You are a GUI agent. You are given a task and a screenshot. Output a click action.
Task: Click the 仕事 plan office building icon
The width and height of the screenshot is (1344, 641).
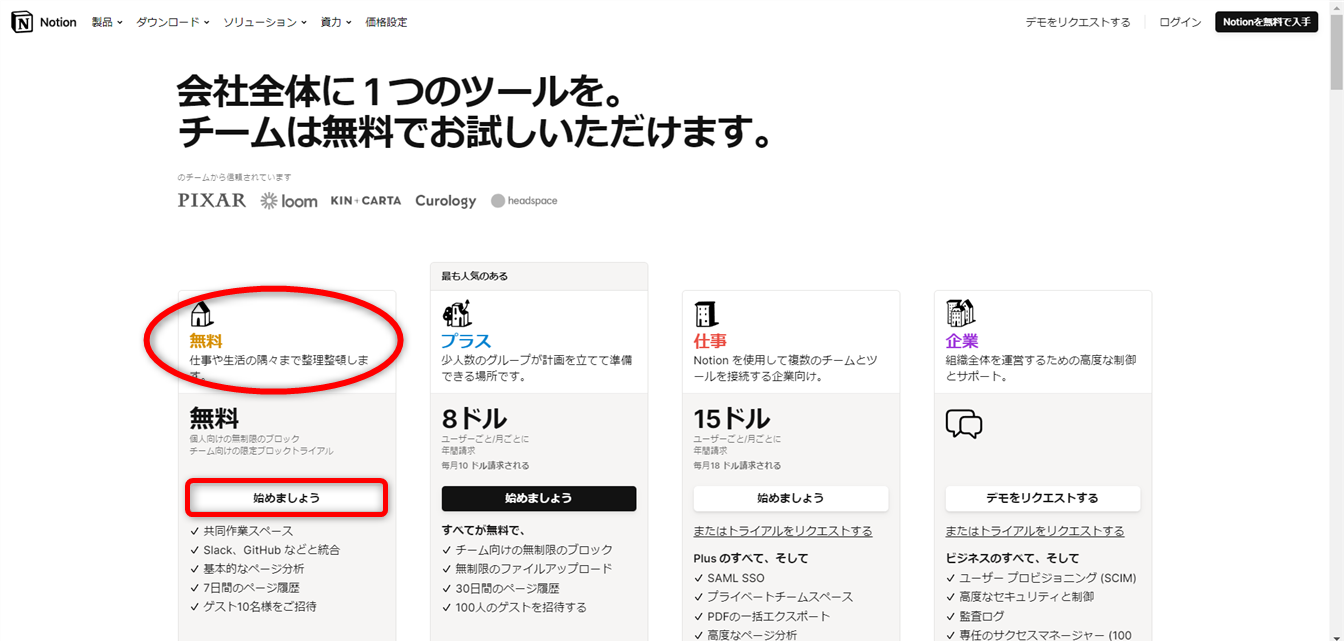(x=706, y=314)
